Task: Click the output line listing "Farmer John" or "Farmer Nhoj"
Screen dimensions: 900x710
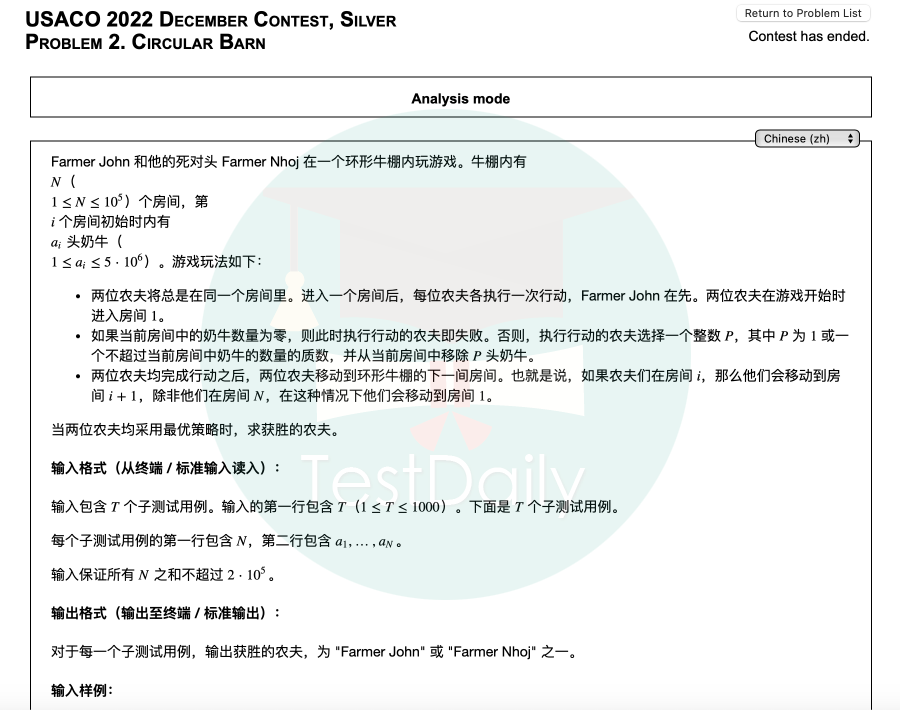Action: [313, 652]
